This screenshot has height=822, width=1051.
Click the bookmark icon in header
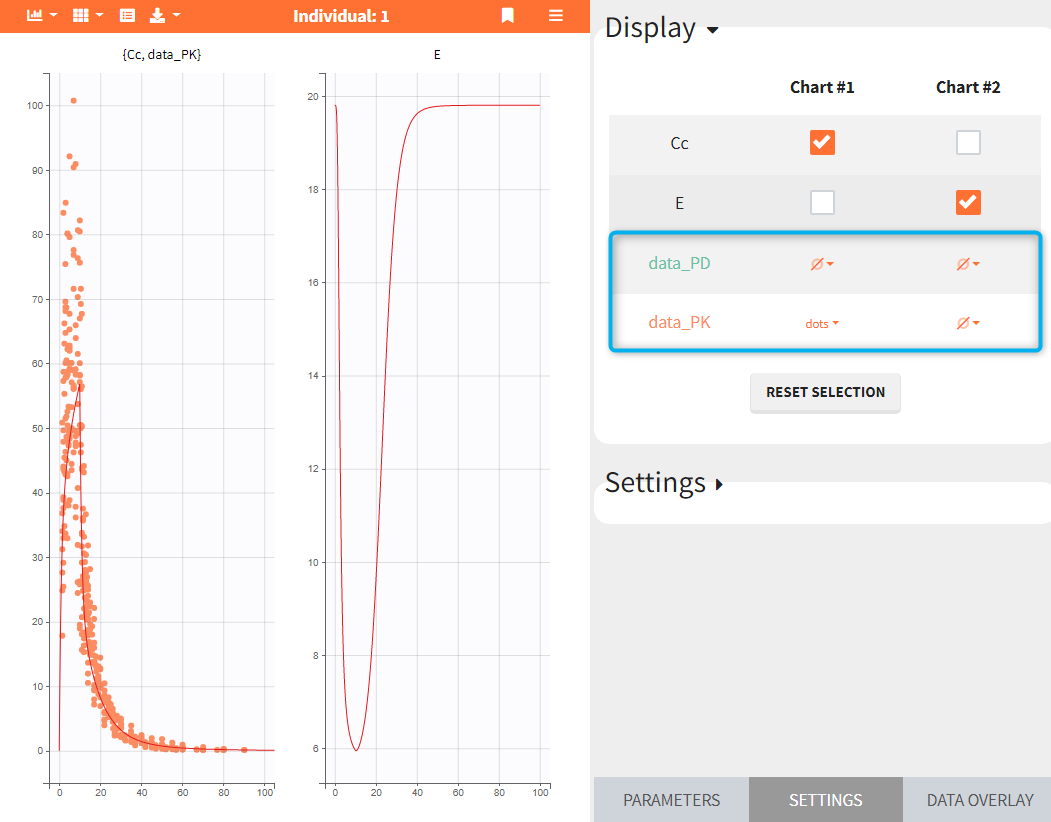(508, 16)
